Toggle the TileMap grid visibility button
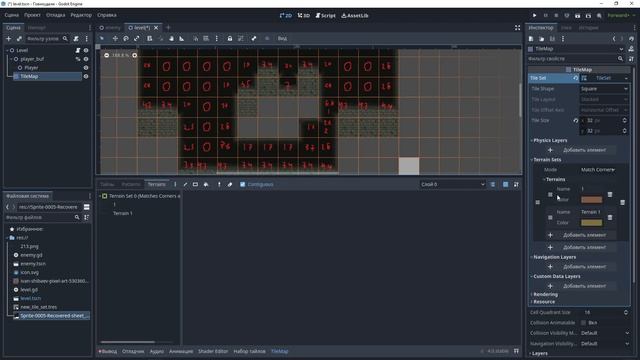The width and height of the screenshot is (640, 360). coord(505,184)
